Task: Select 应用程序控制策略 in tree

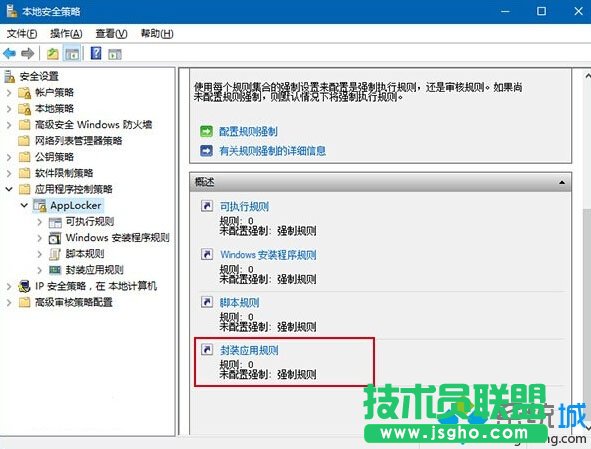Action: coord(74,189)
